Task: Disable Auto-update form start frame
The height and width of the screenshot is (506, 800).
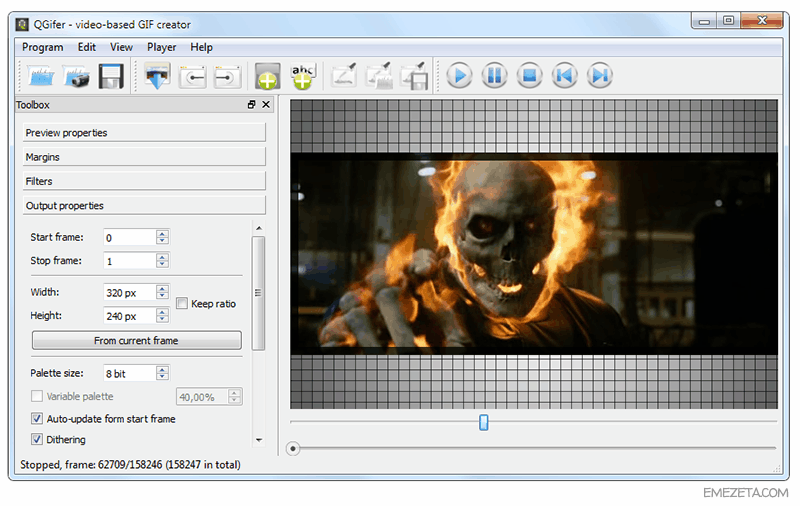Action: pos(37,419)
